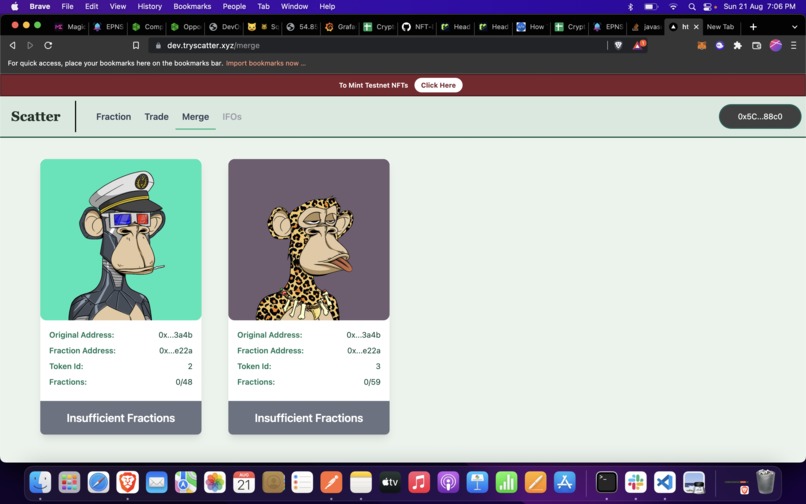Expand the tab search chevron

pos(794,27)
